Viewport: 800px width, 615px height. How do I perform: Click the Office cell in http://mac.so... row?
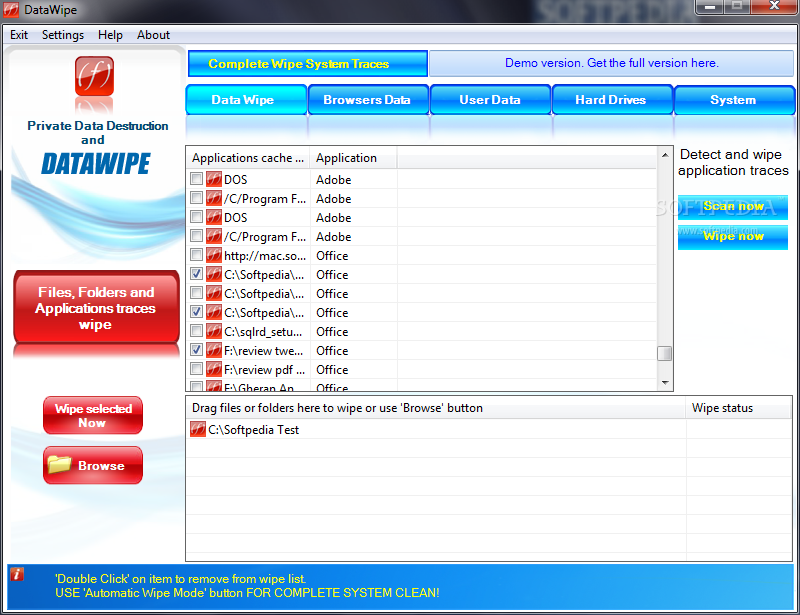(x=332, y=255)
